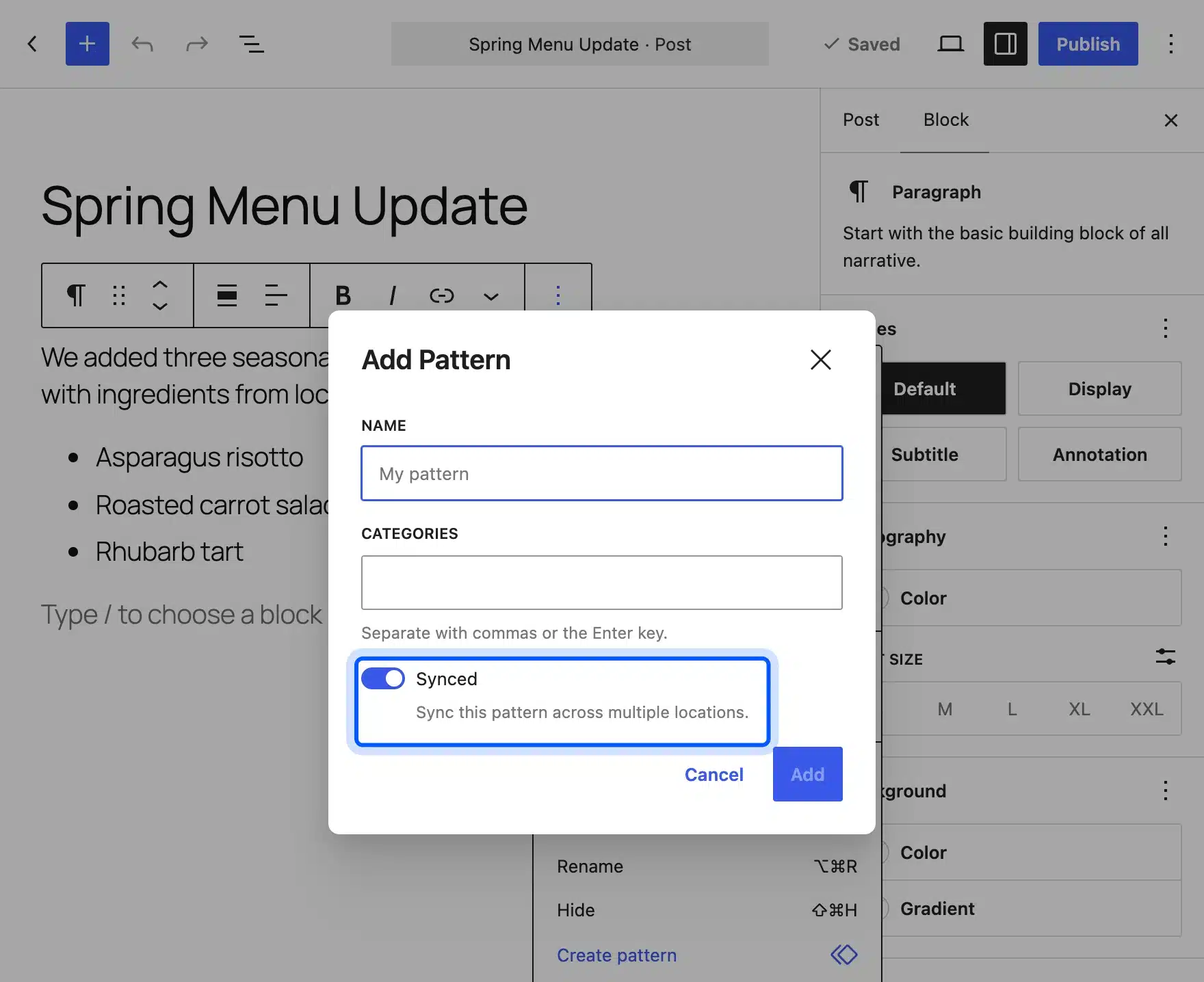Redo the last undone change

(x=197, y=44)
